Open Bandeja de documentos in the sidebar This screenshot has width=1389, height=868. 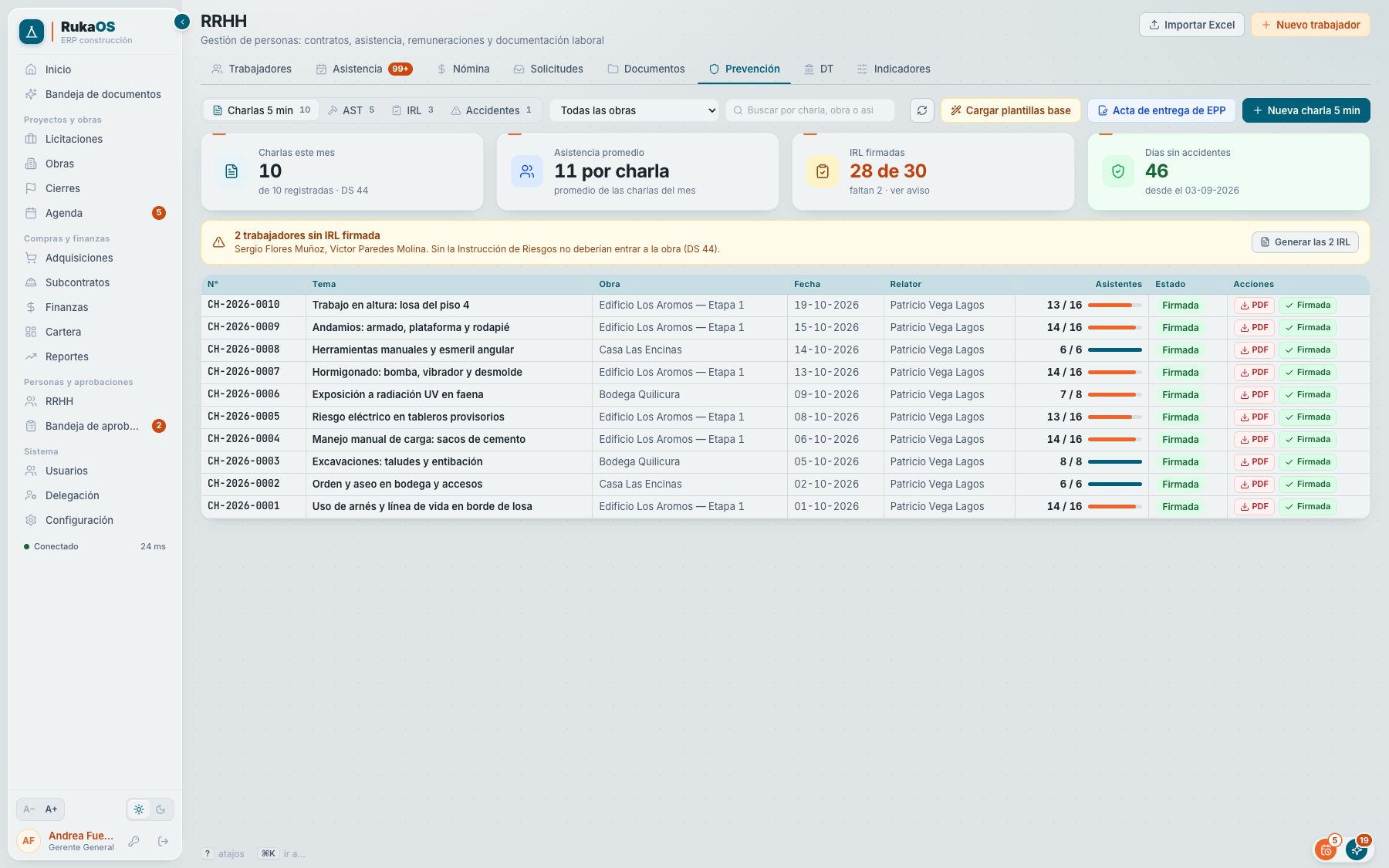click(x=95, y=94)
